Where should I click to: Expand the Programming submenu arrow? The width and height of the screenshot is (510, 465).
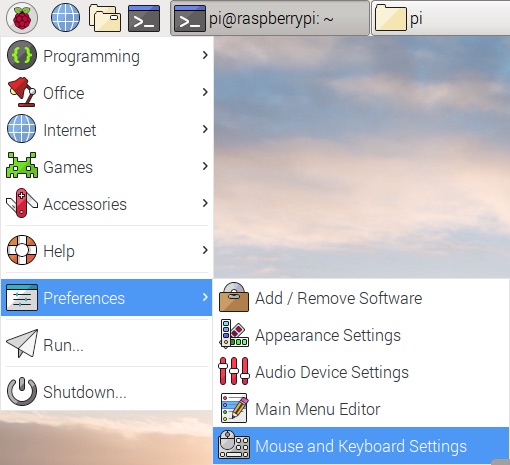click(205, 55)
